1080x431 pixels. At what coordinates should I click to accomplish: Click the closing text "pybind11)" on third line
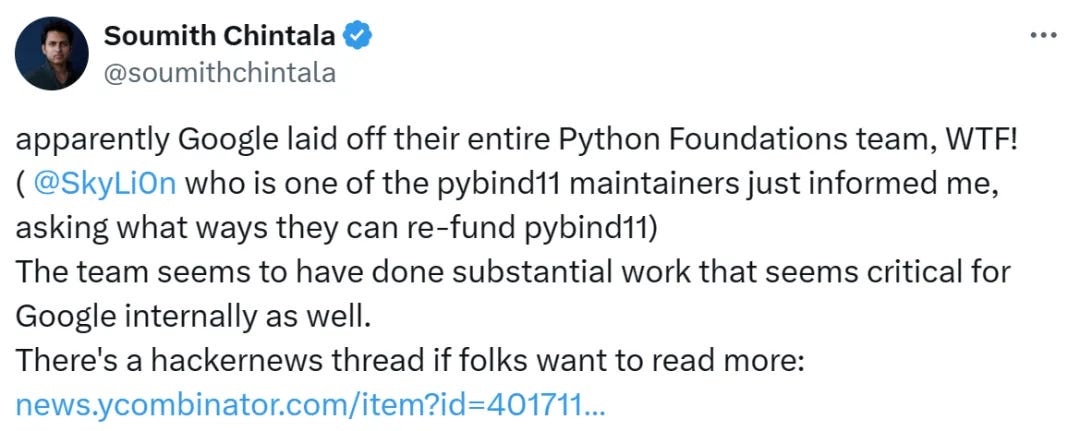tap(591, 229)
